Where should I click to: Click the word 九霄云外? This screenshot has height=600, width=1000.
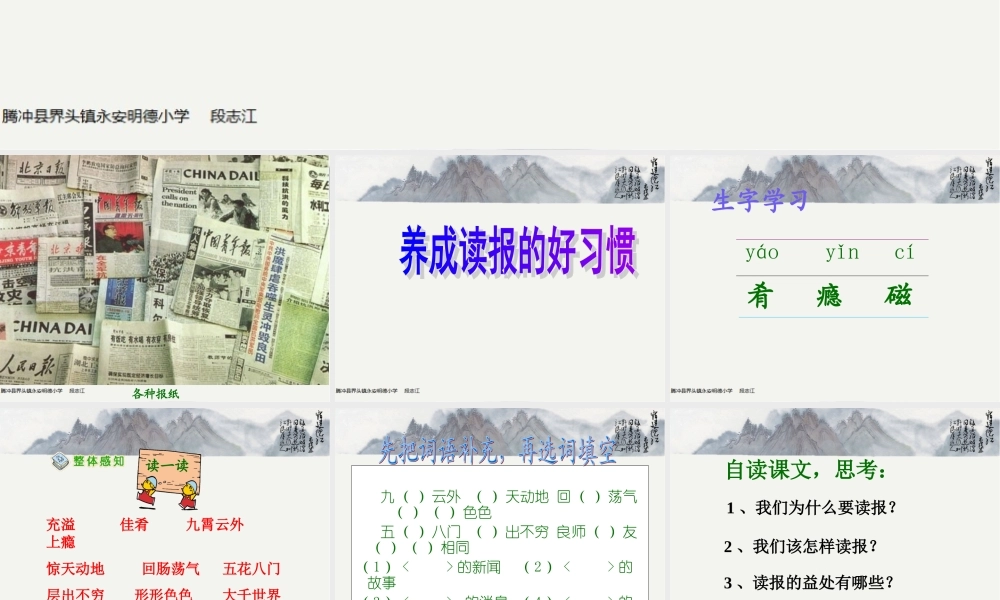pos(215,525)
